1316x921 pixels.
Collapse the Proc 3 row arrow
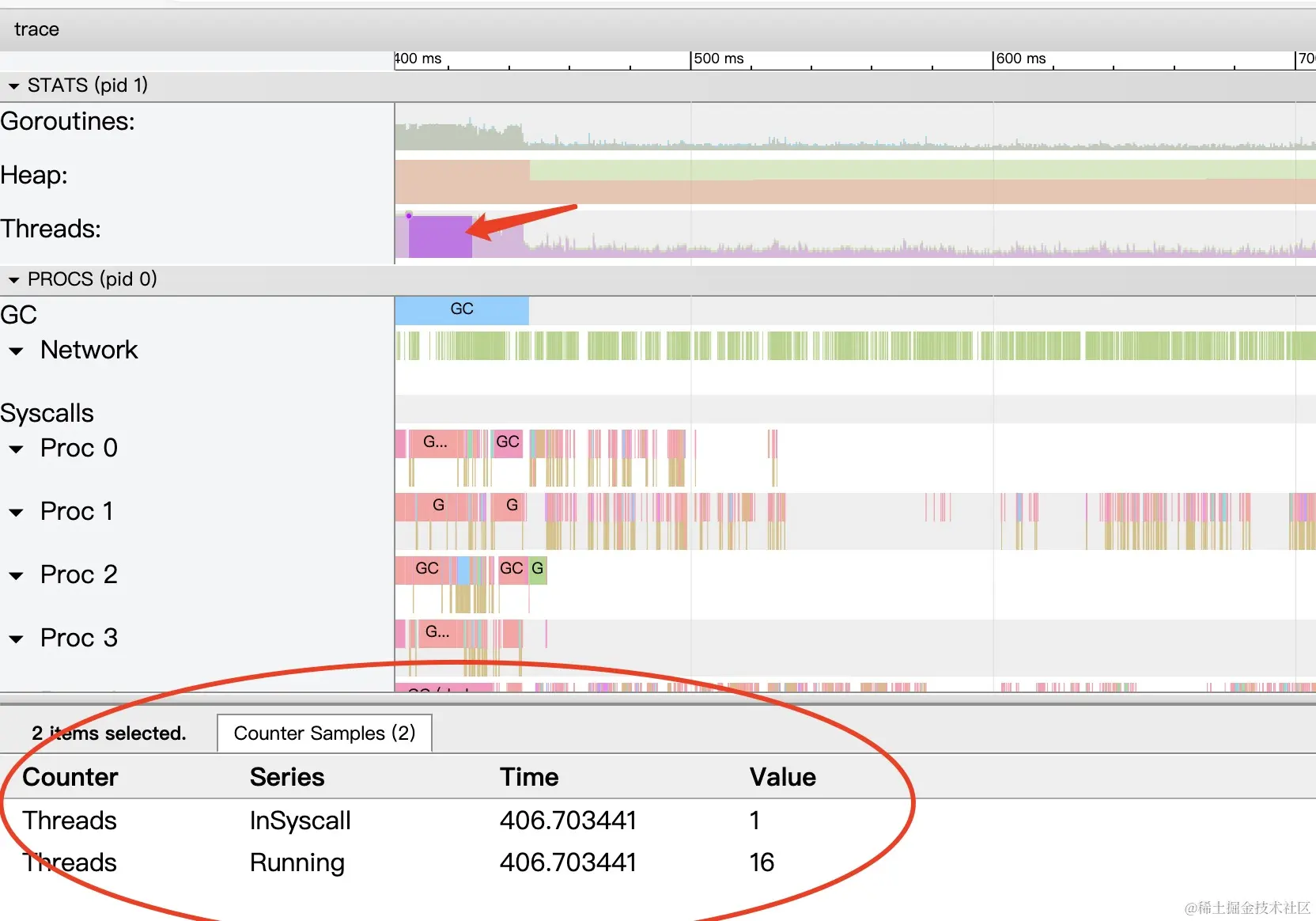coord(16,639)
